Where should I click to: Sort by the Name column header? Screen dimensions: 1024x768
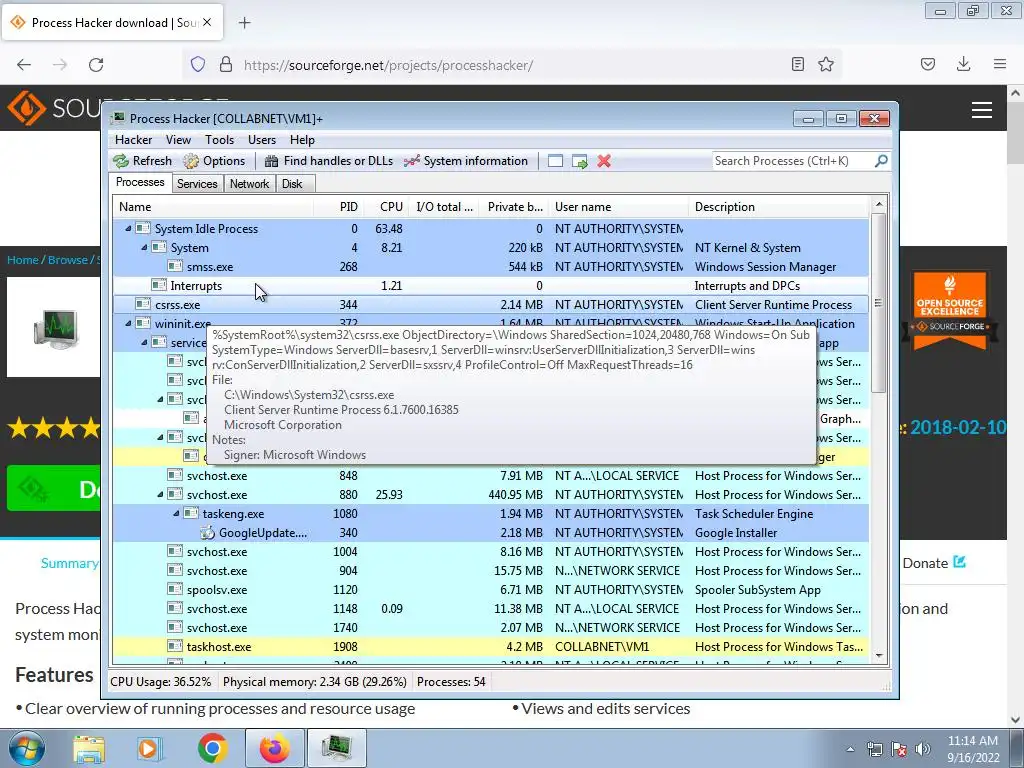pyautogui.click(x=213, y=207)
